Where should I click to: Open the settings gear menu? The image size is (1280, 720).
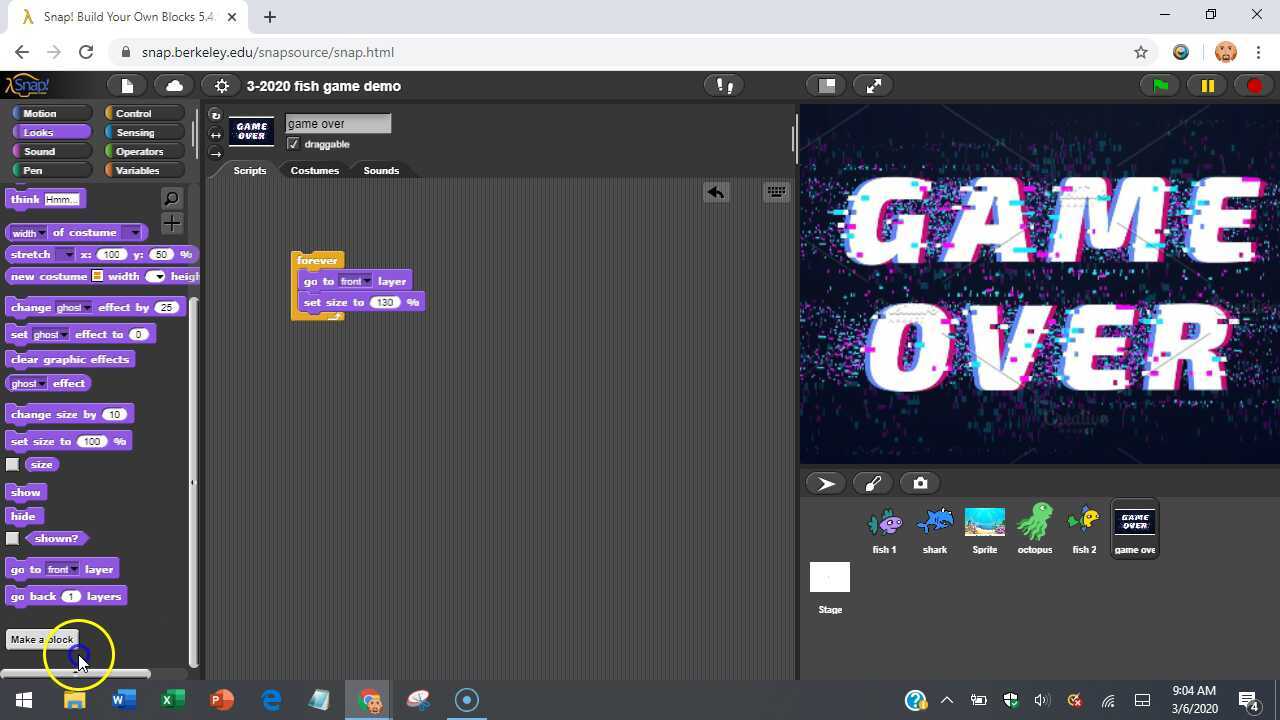(222, 86)
